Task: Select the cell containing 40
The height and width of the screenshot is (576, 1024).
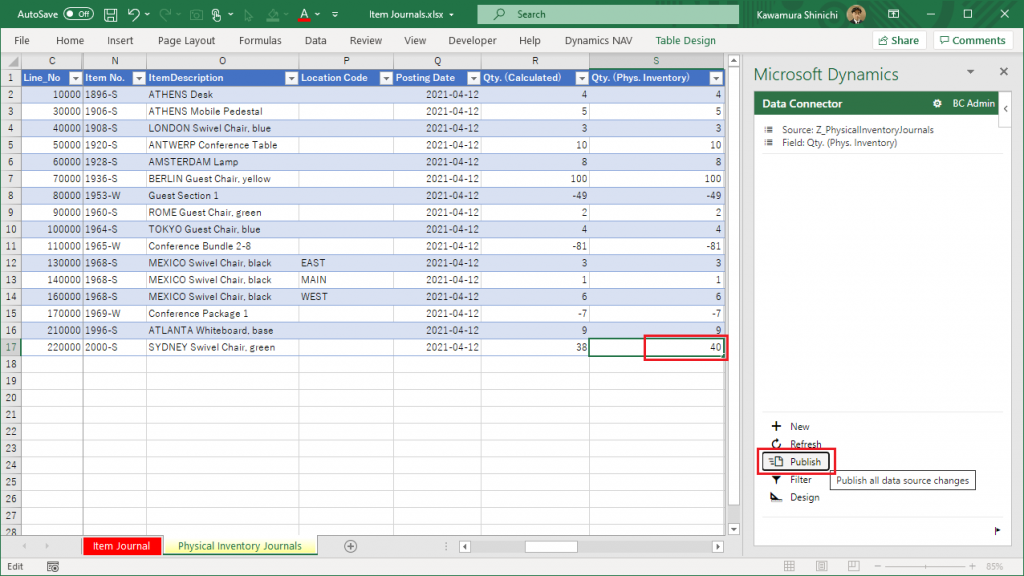Action: [656, 347]
